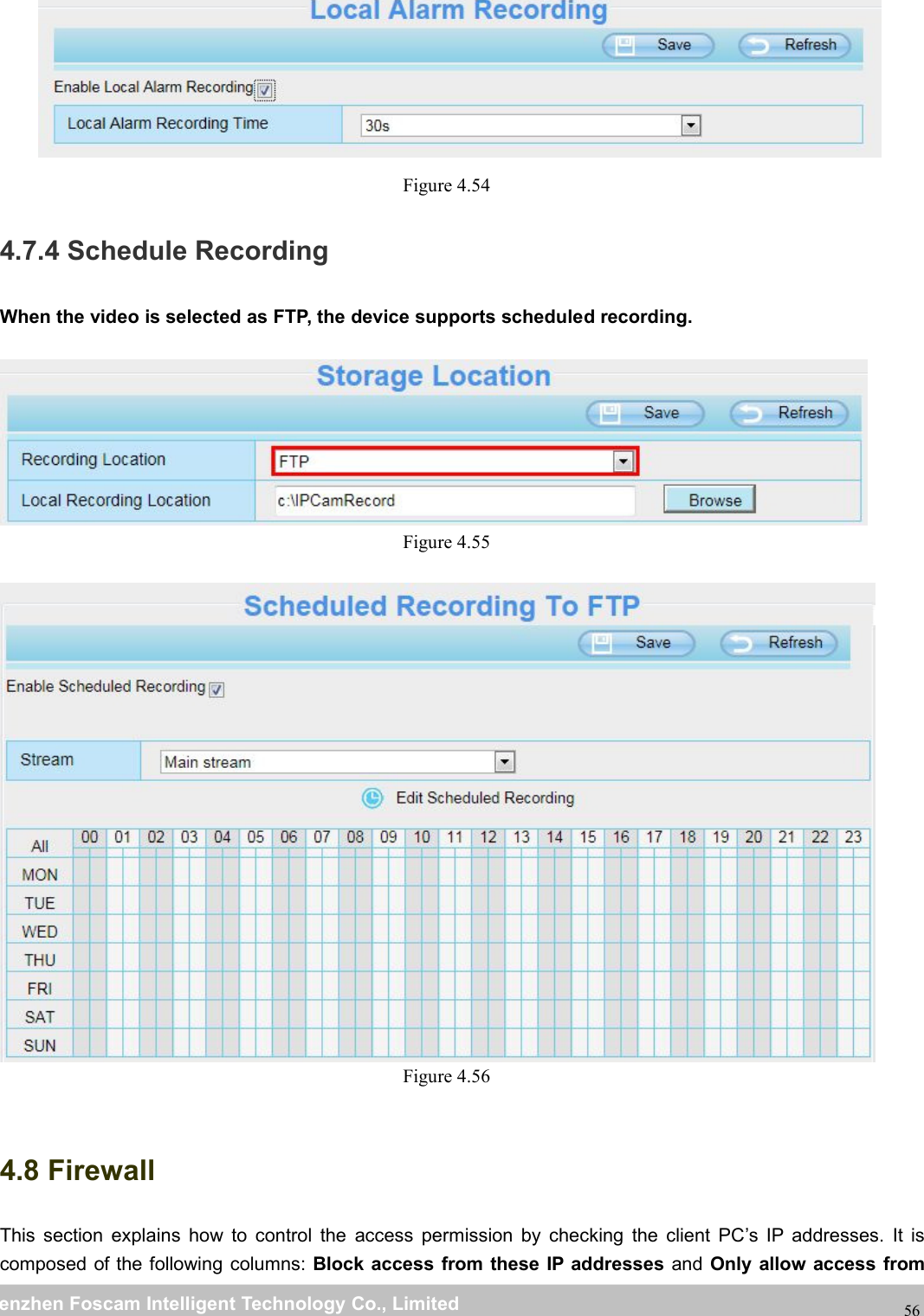Refresh the Storage Location panel
This screenshot has height=1316, width=924.
pos(789,414)
